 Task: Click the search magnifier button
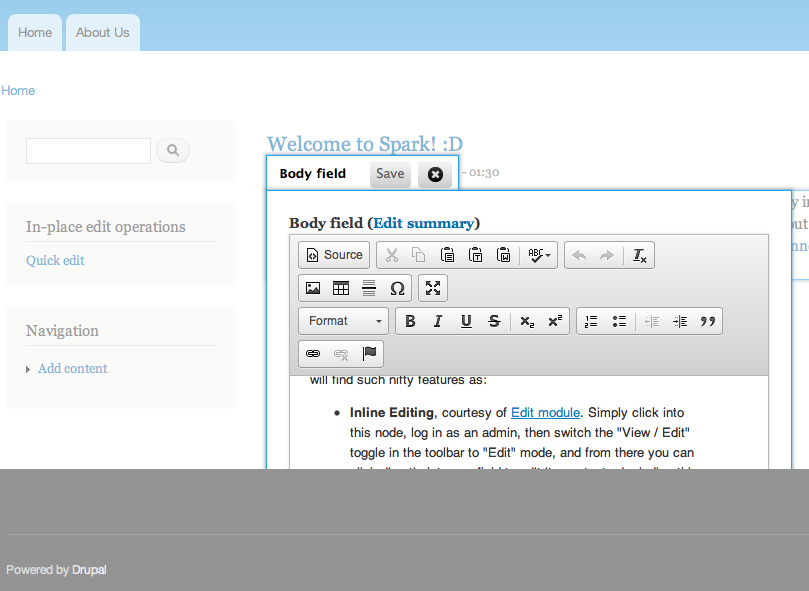pyautogui.click(x=173, y=150)
